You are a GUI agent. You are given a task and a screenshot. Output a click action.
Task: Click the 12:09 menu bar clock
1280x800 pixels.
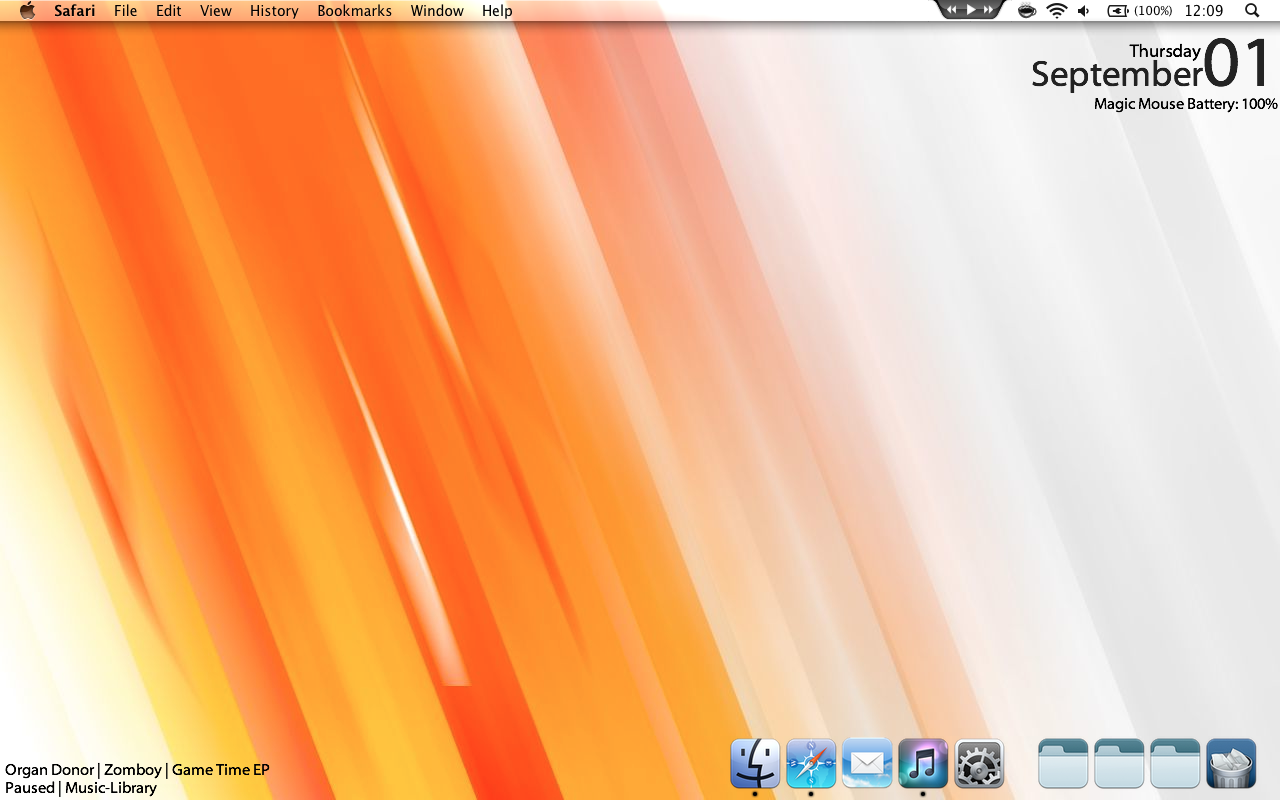pos(1203,11)
